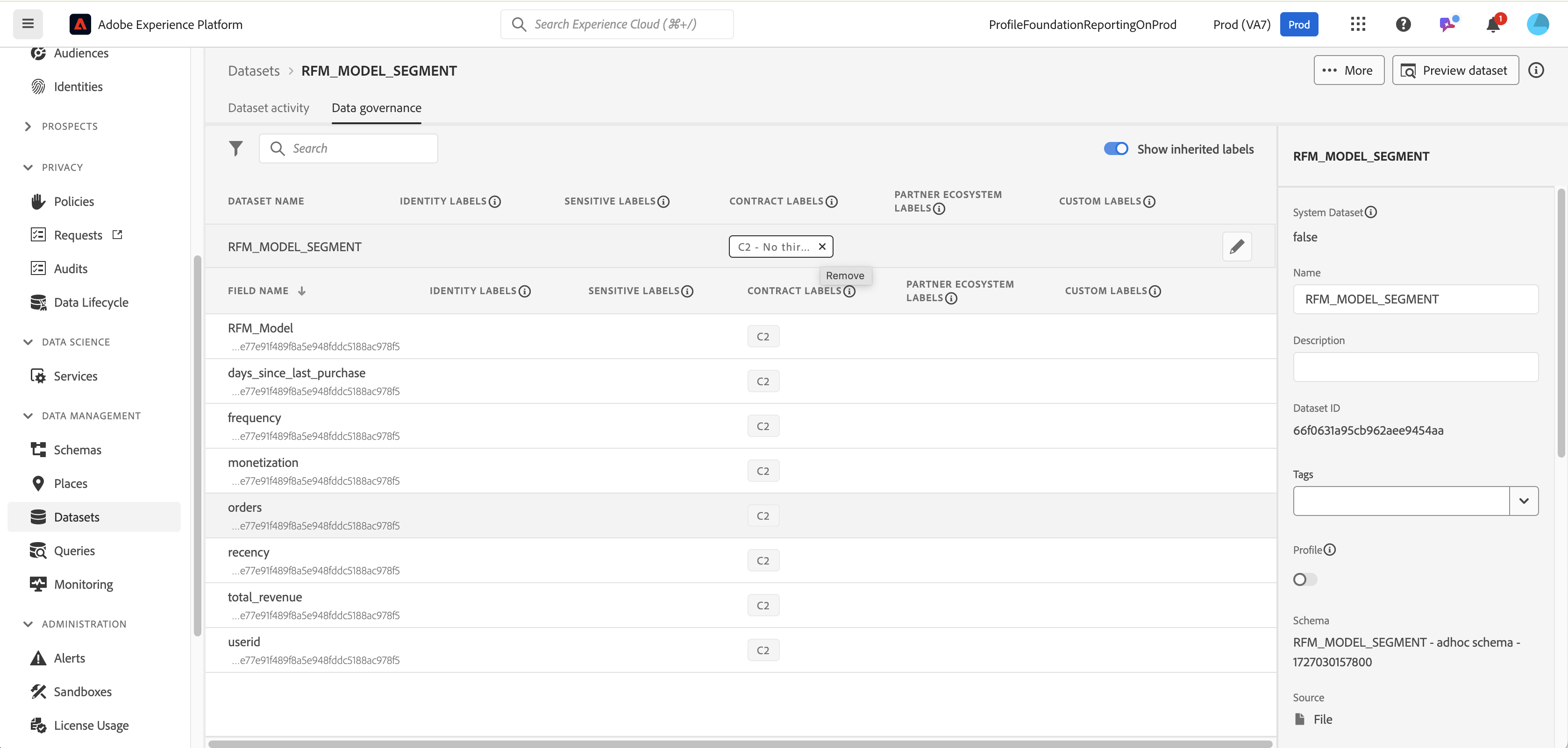Click the Description input field
This screenshot has height=748, width=1568.
1415,367
